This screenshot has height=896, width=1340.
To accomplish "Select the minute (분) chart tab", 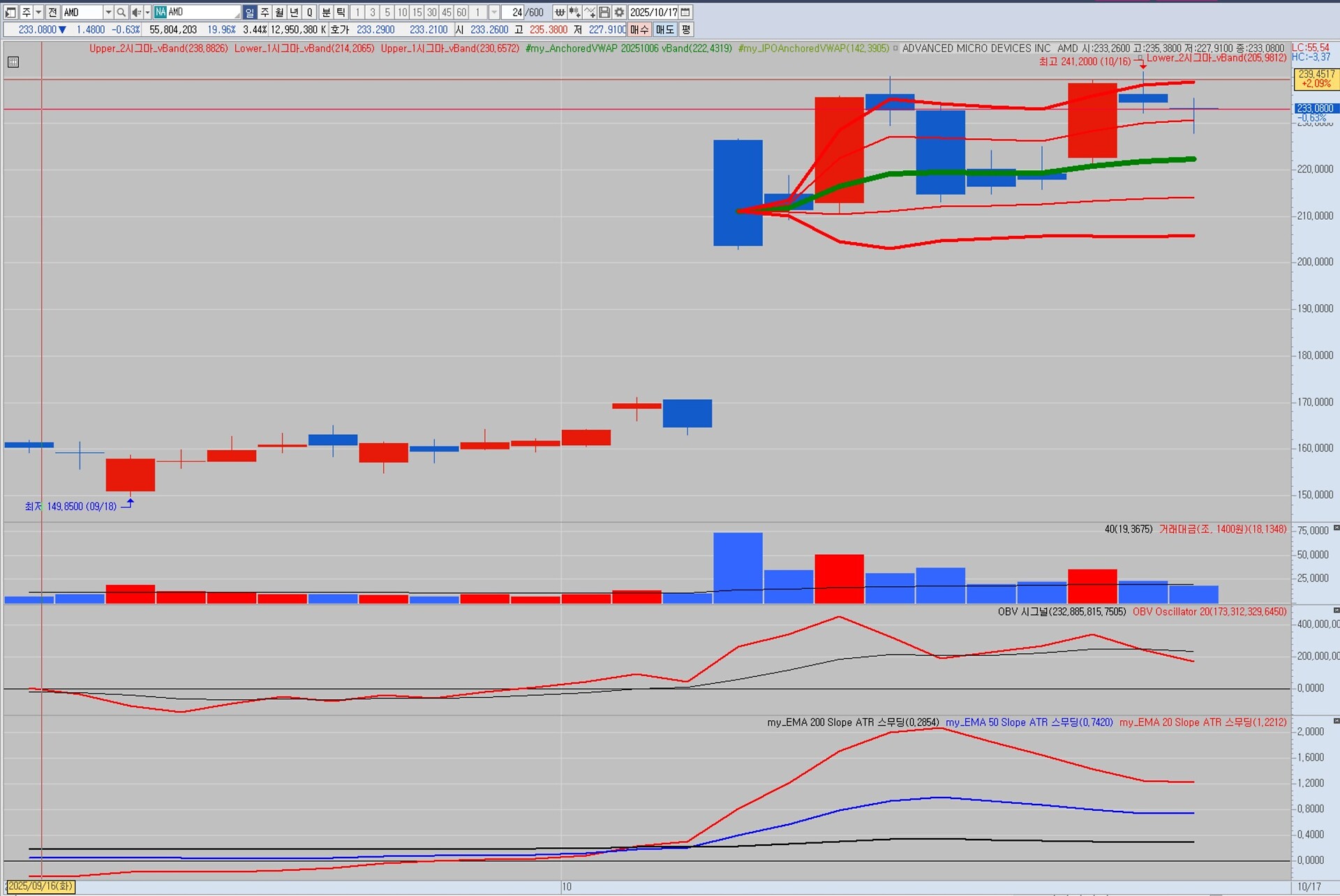I will (x=326, y=12).
